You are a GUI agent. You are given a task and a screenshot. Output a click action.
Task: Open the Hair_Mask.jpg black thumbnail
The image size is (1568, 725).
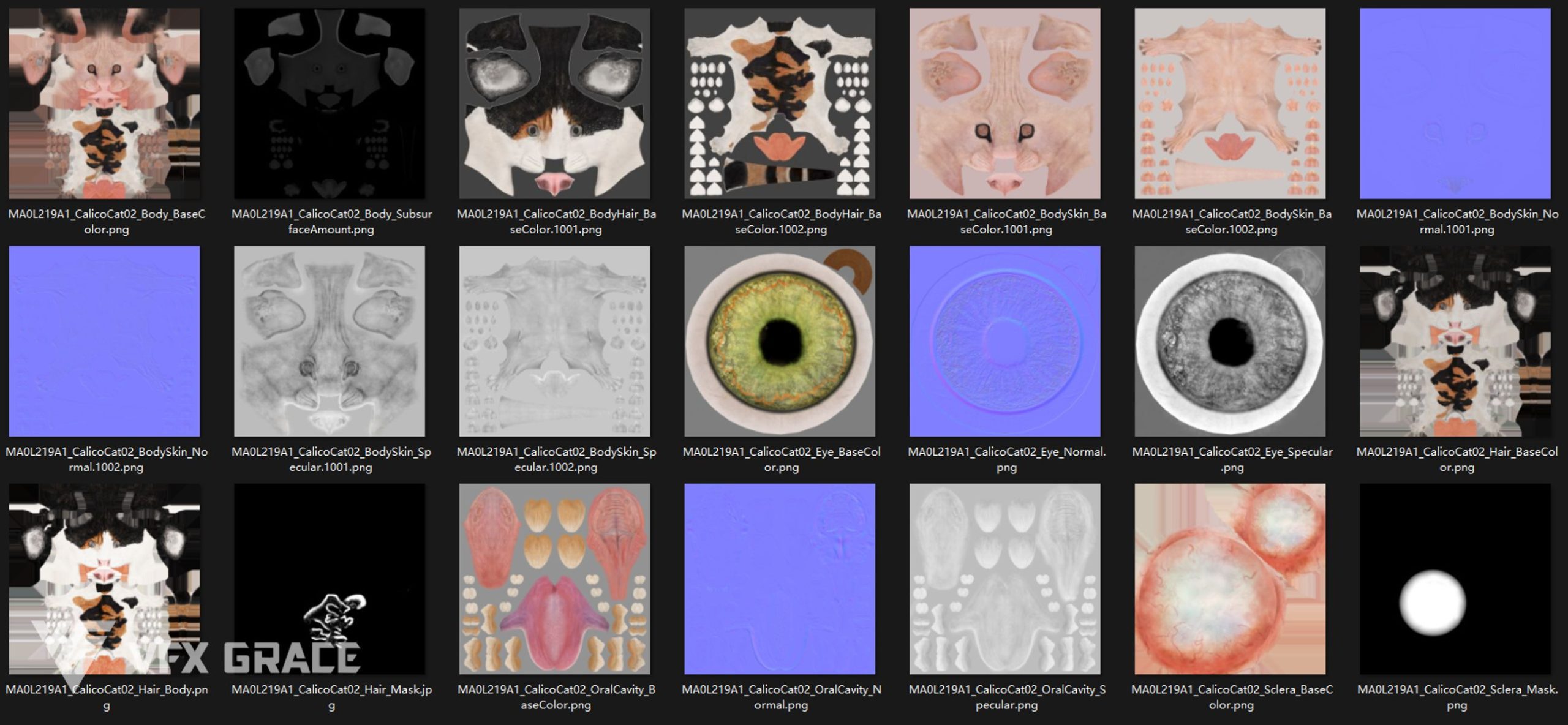330,579
